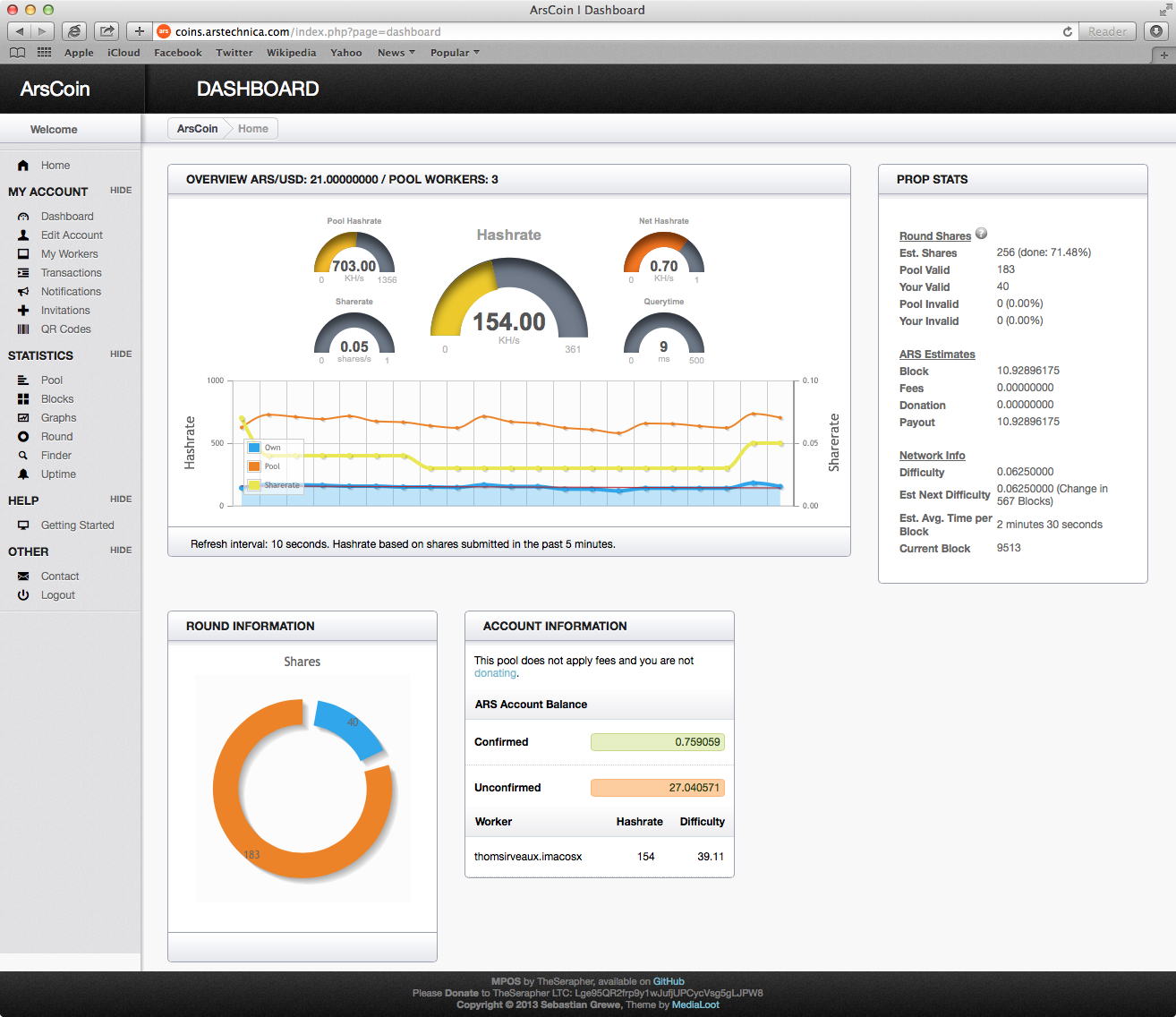Click the Notifications megaphone icon
Screen dimensions: 1176x1017
[x=23, y=292]
